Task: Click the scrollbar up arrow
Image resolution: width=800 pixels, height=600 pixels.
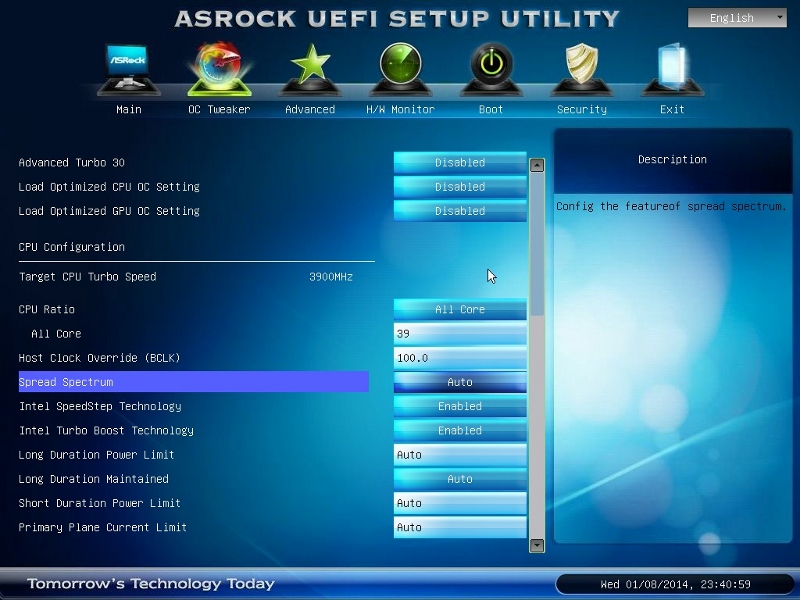Action: coord(537,165)
